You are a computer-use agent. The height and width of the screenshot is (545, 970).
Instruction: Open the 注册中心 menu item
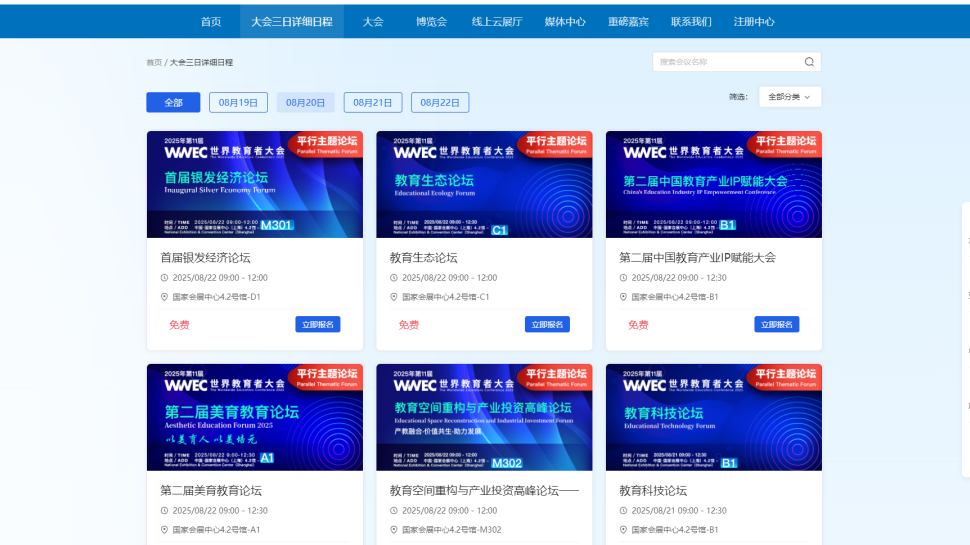(753, 21)
